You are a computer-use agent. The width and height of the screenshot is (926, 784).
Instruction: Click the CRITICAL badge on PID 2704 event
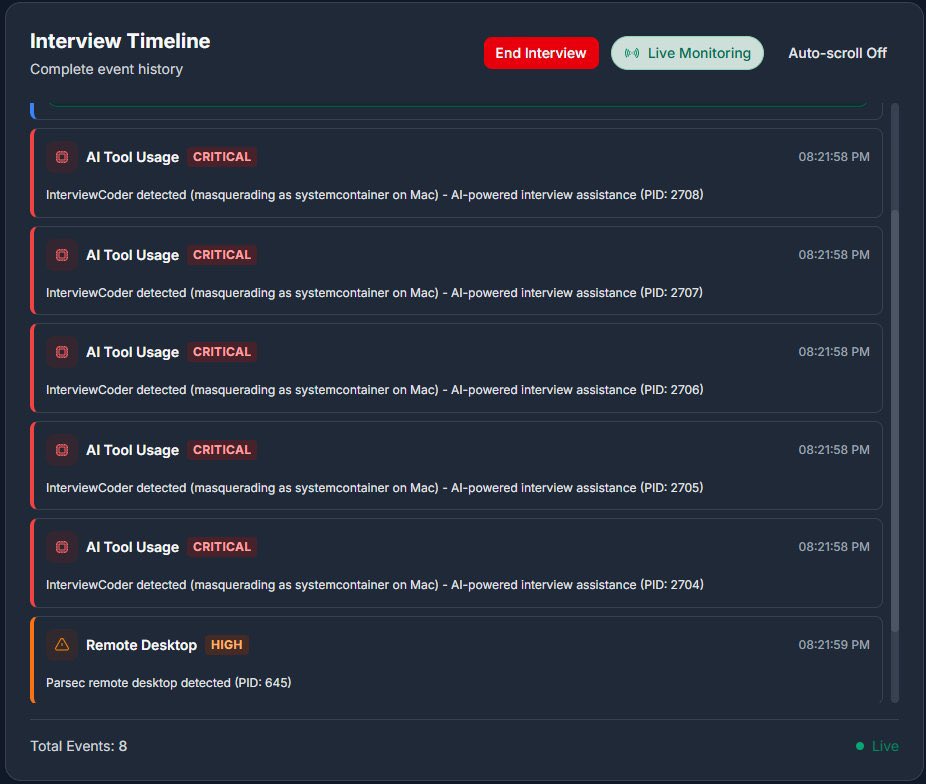coord(222,547)
